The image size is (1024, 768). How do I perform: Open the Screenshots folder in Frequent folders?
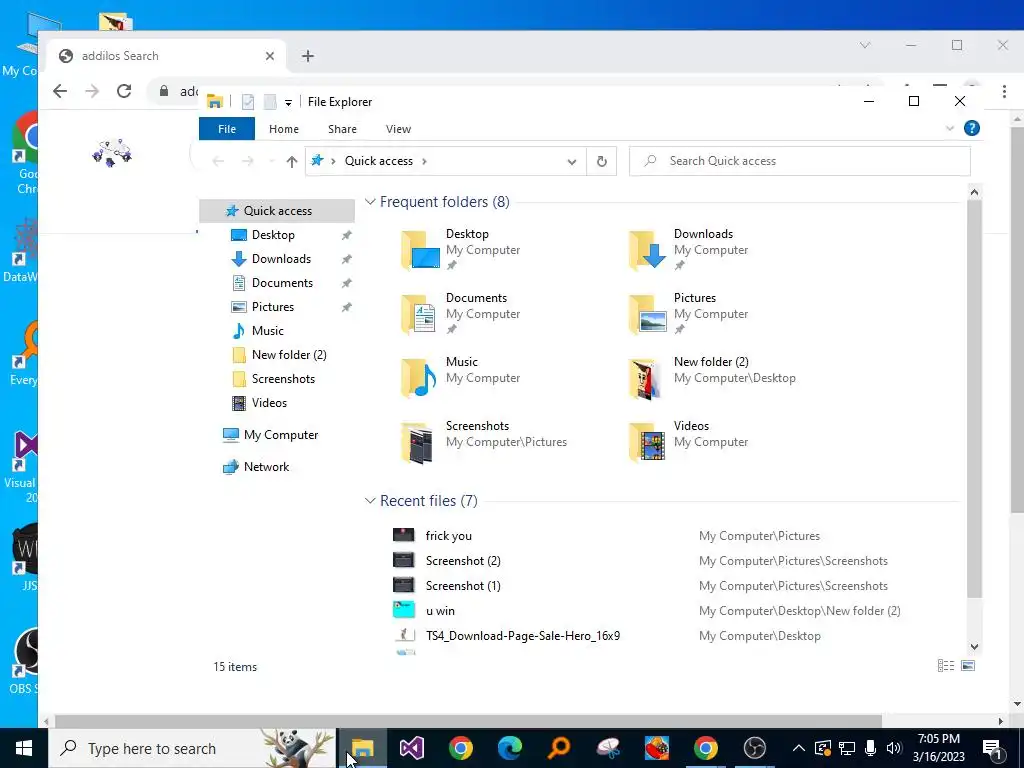[x=483, y=441]
